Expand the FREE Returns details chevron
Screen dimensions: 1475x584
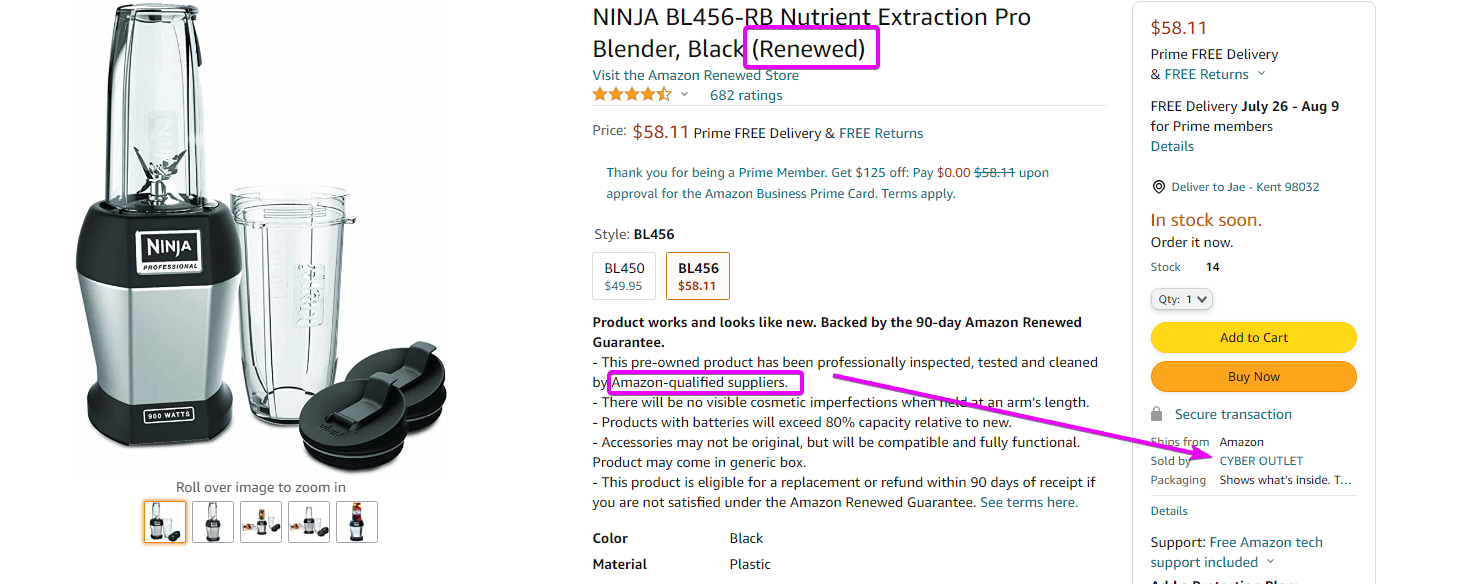[x=1262, y=73]
